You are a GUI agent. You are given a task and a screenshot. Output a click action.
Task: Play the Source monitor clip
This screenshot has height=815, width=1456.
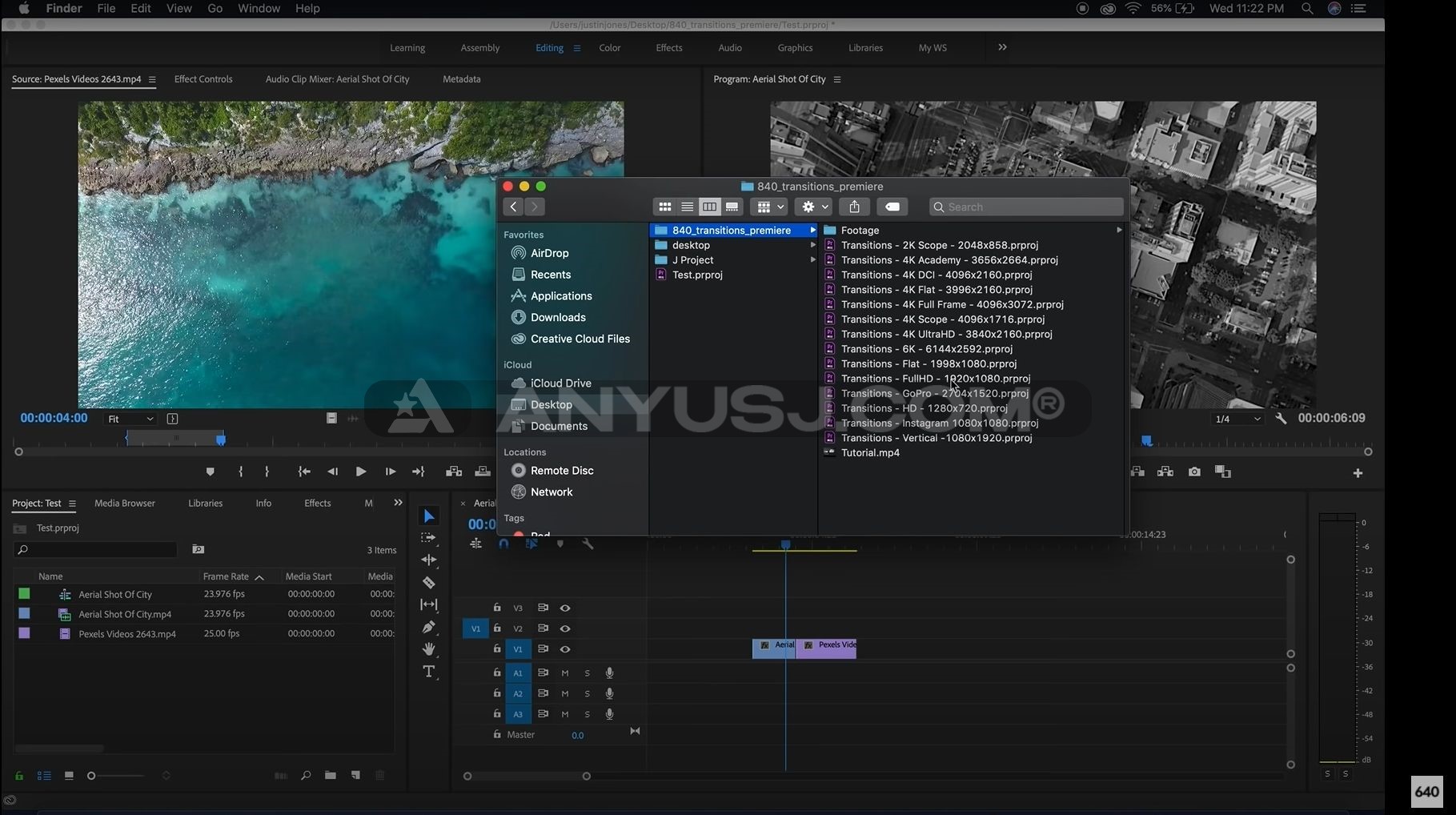coord(361,472)
